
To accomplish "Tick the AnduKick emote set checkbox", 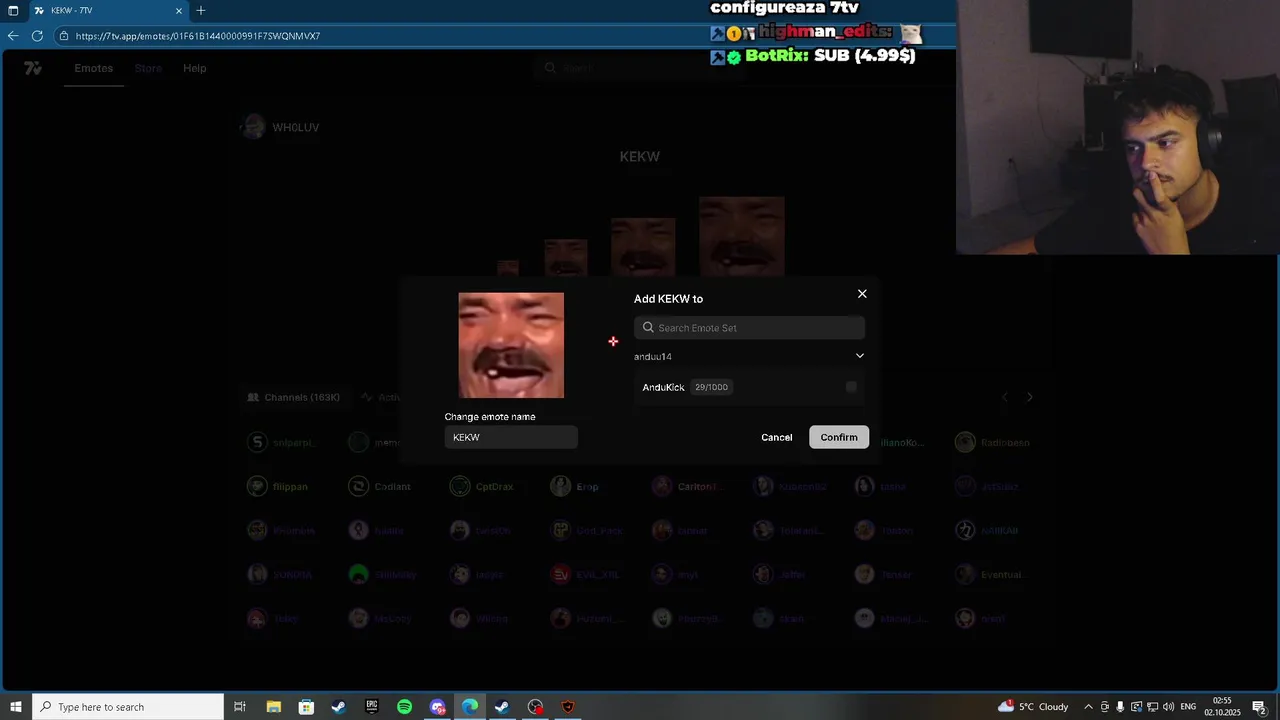I will 851,387.
